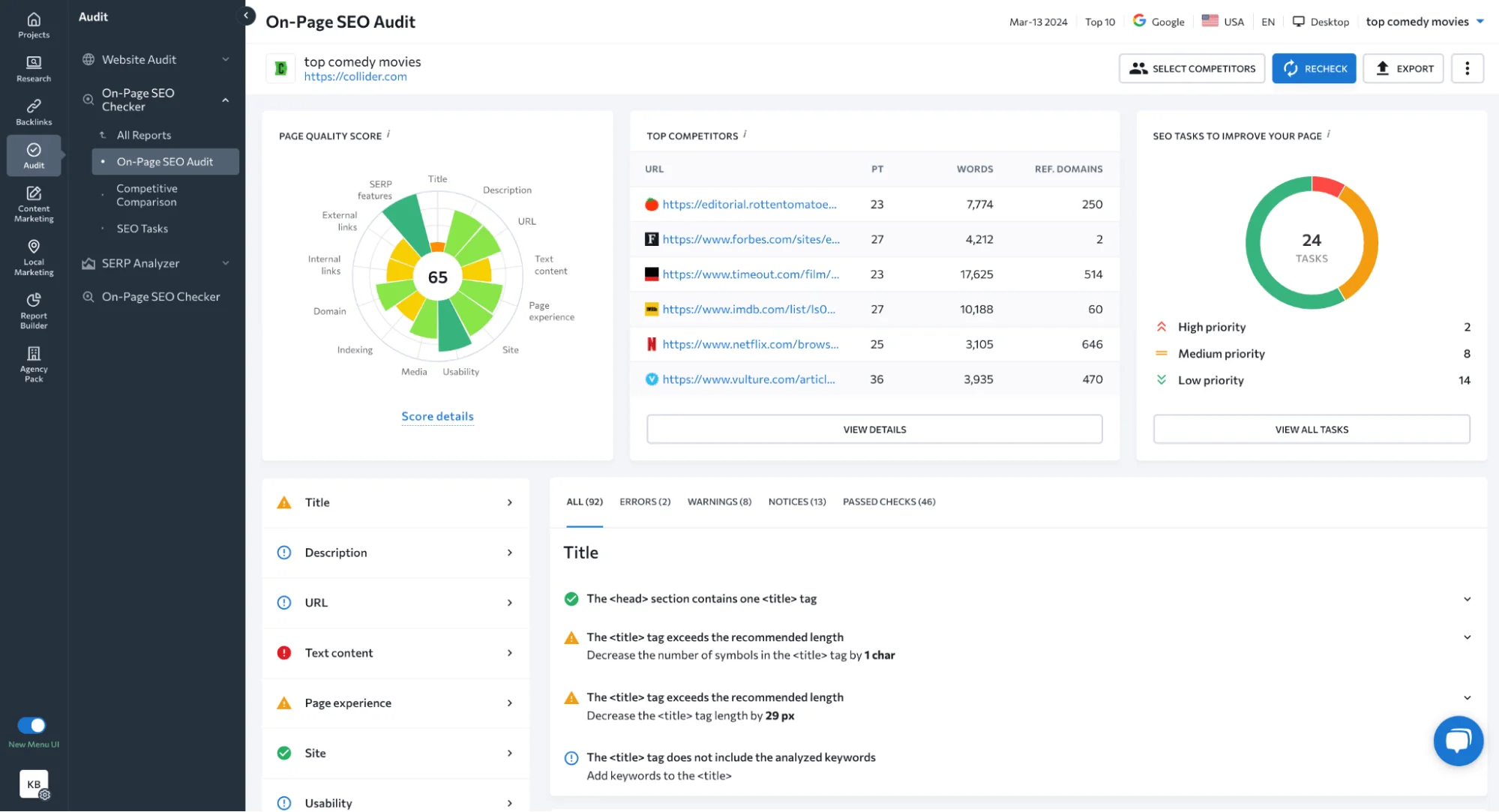Screen dimensions: 1499x812
Task: Open the Backlinks sidebar icon
Action: [34, 112]
